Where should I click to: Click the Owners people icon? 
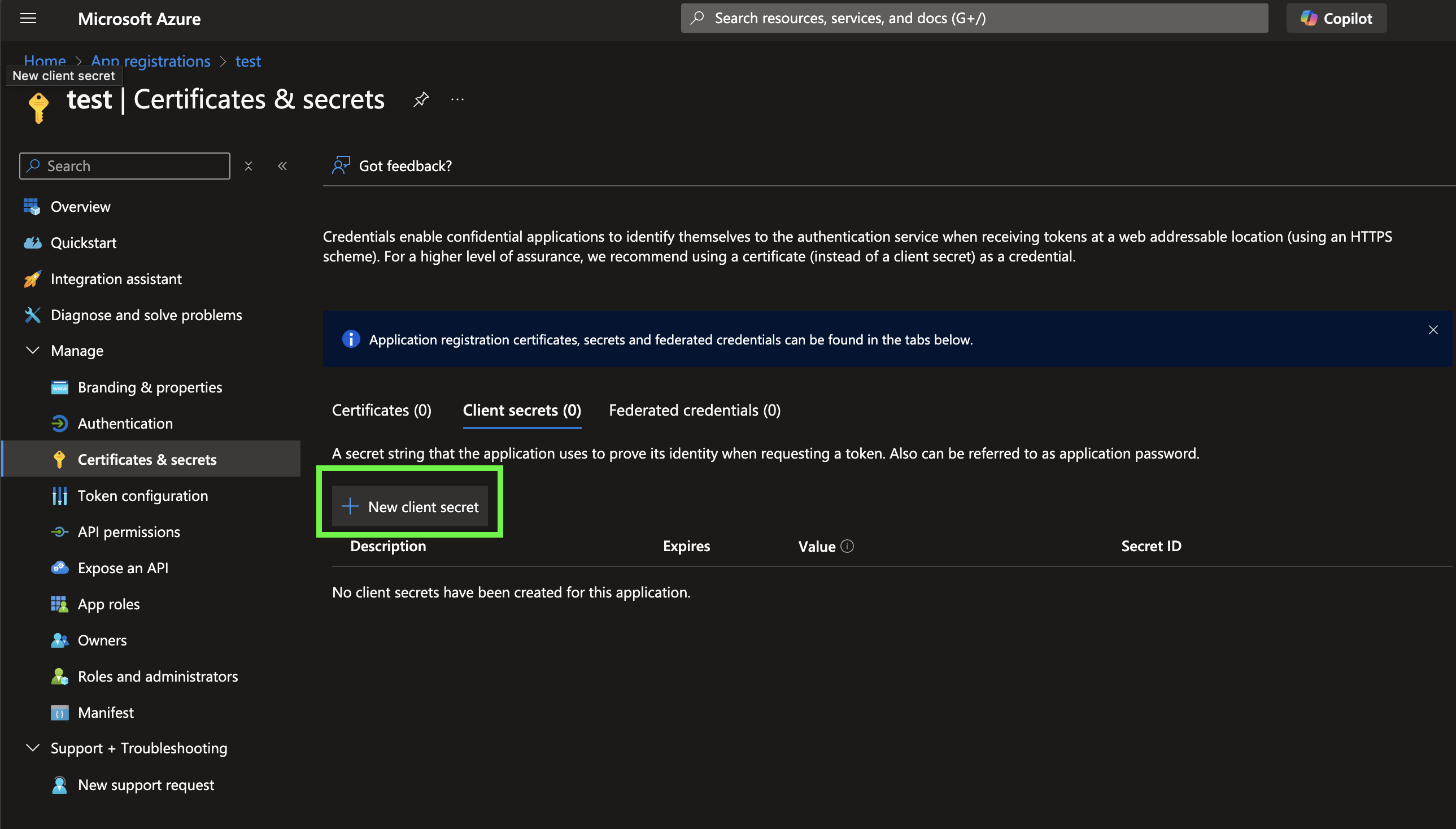point(59,640)
